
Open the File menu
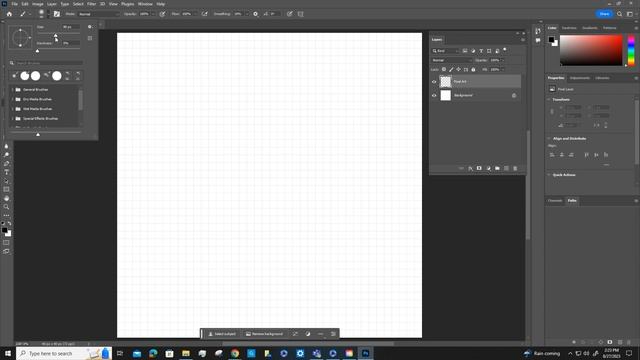14,4
